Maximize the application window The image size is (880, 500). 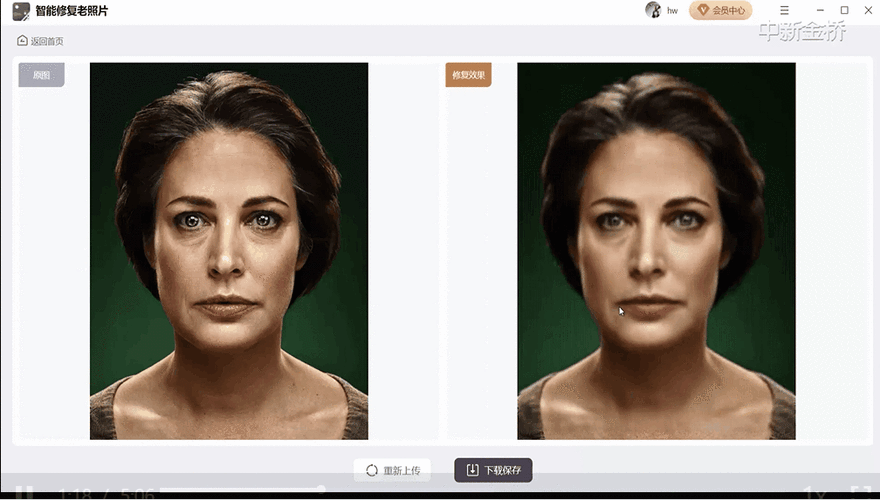click(844, 10)
